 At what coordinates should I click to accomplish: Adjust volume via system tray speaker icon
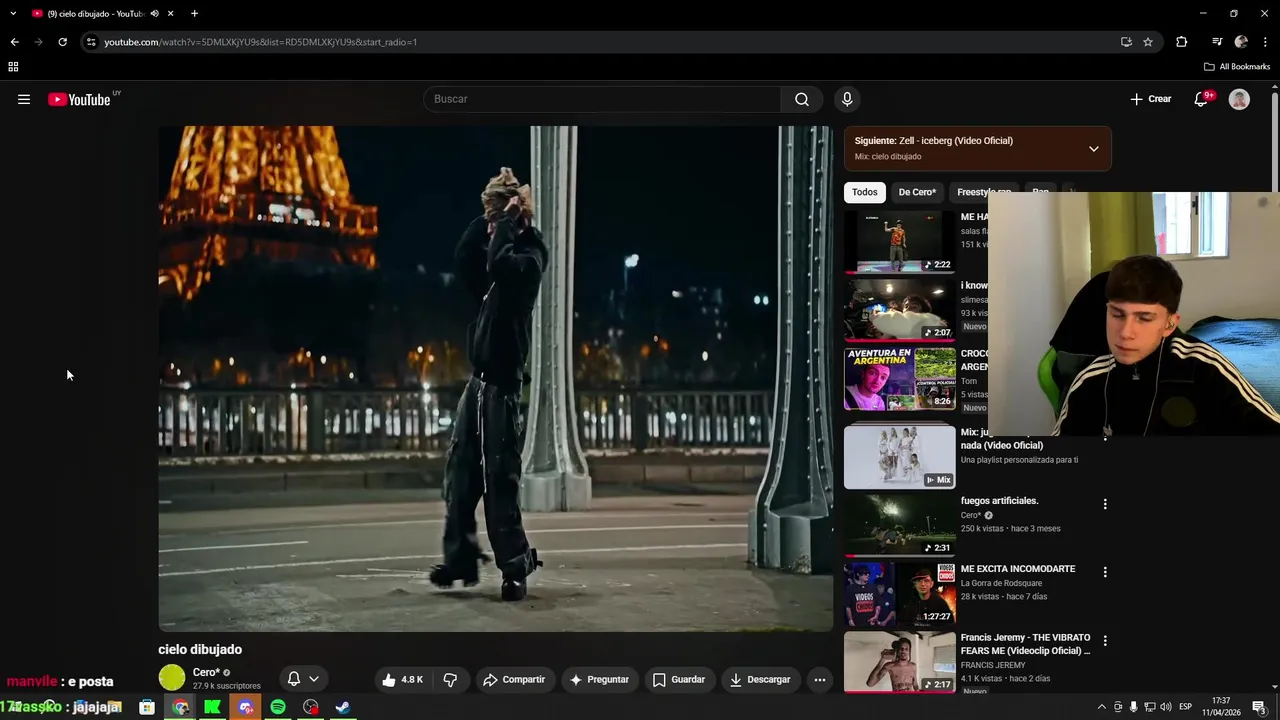(x=1166, y=707)
